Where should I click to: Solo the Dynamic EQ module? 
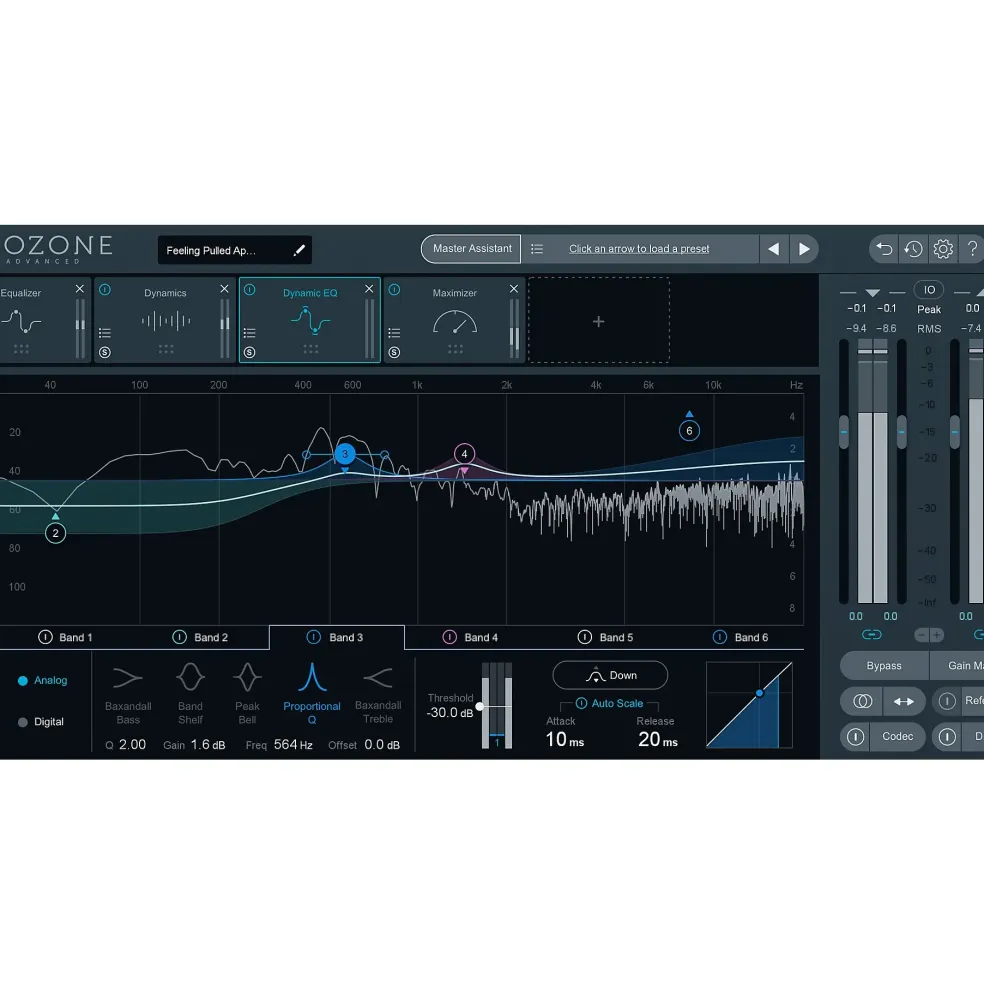(249, 352)
